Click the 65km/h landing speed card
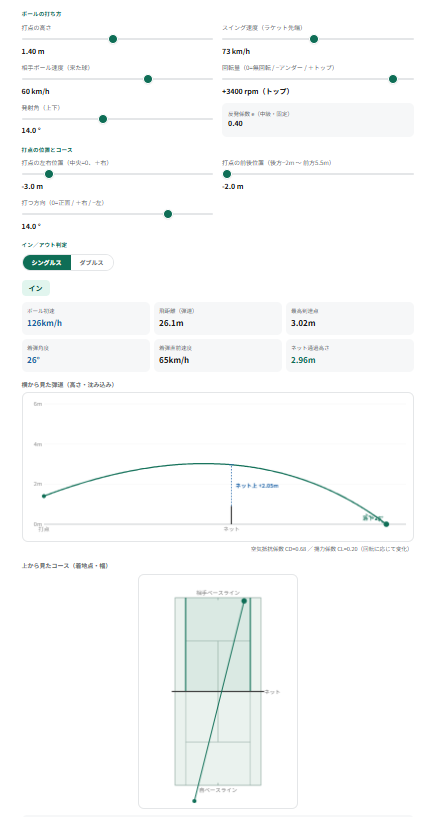Image resolution: width=442 pixels, height=817 pixels. coord(218,355)
